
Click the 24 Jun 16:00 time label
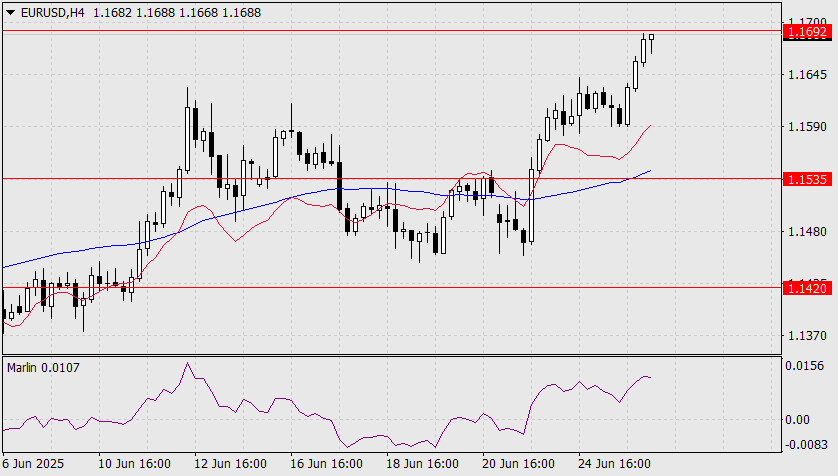[614, 464]
